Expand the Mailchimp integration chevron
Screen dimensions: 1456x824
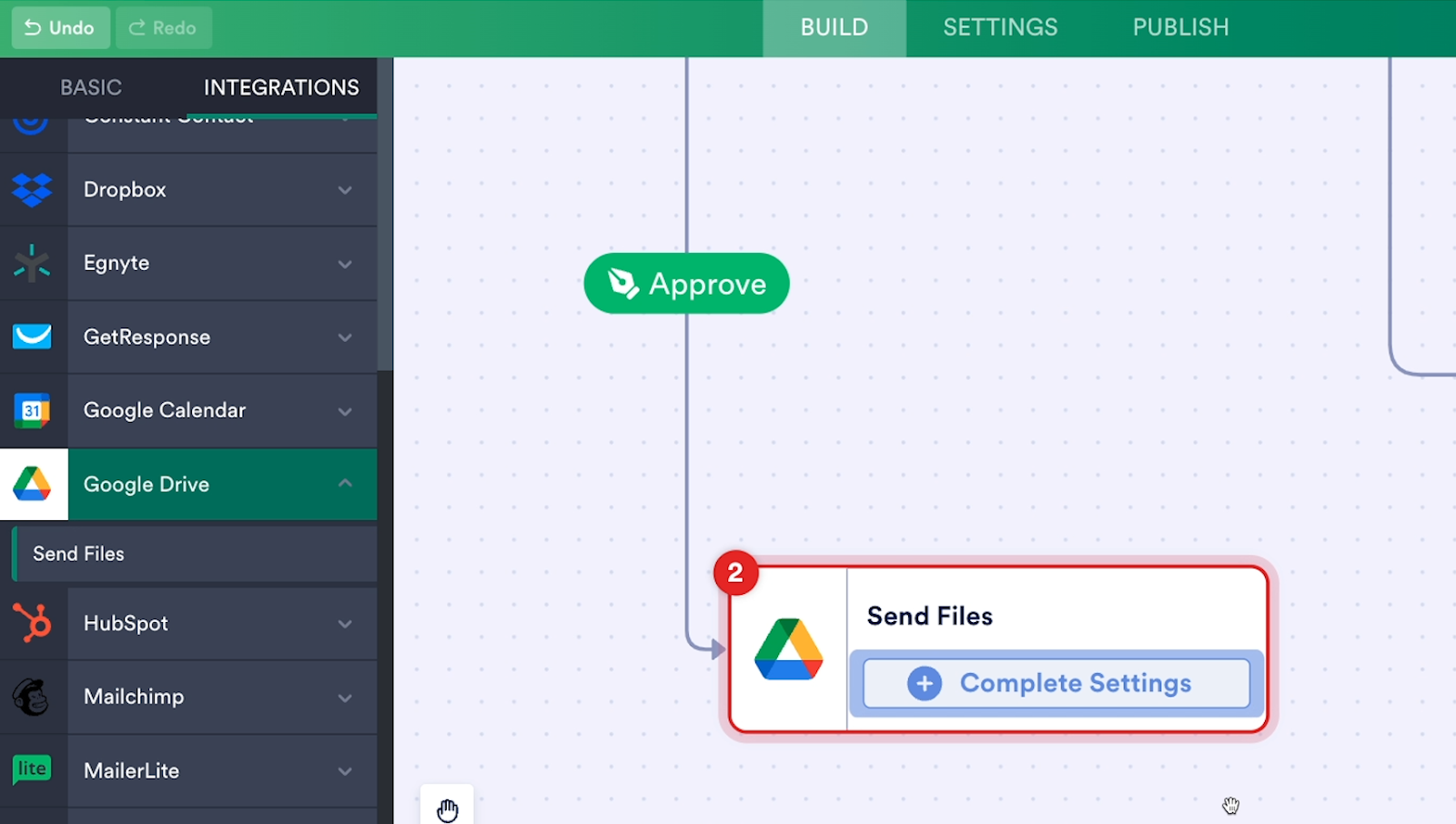(345, 698)
